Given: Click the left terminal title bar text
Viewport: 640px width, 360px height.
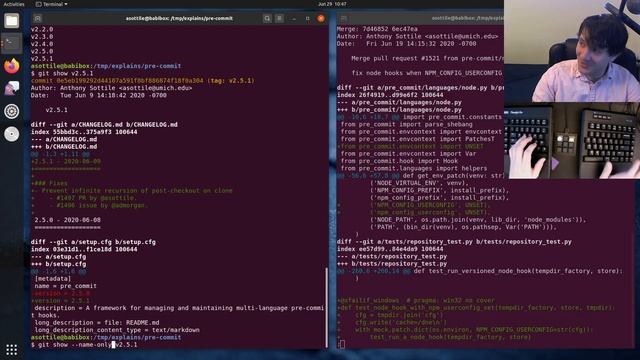Looking at the screenshot, I should (179, 18).
